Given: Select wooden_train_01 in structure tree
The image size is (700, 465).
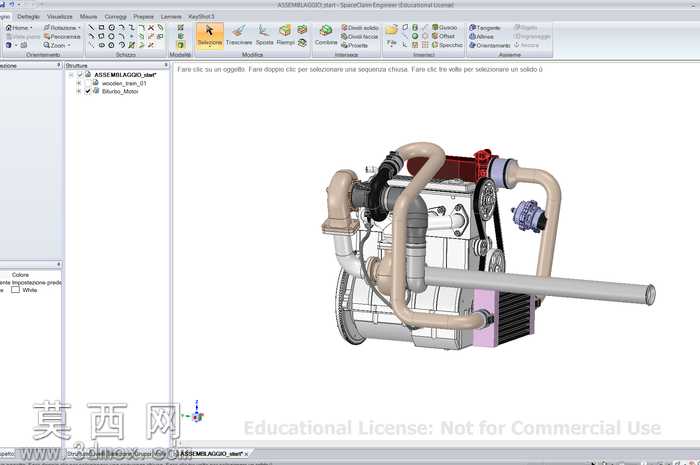Looking at the screenshot, I should tap(124, 83).
